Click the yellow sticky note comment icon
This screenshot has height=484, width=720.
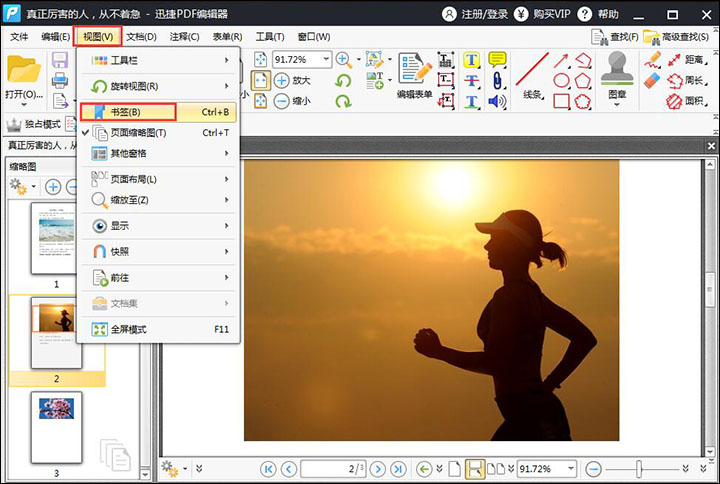[x=497, y=60]
